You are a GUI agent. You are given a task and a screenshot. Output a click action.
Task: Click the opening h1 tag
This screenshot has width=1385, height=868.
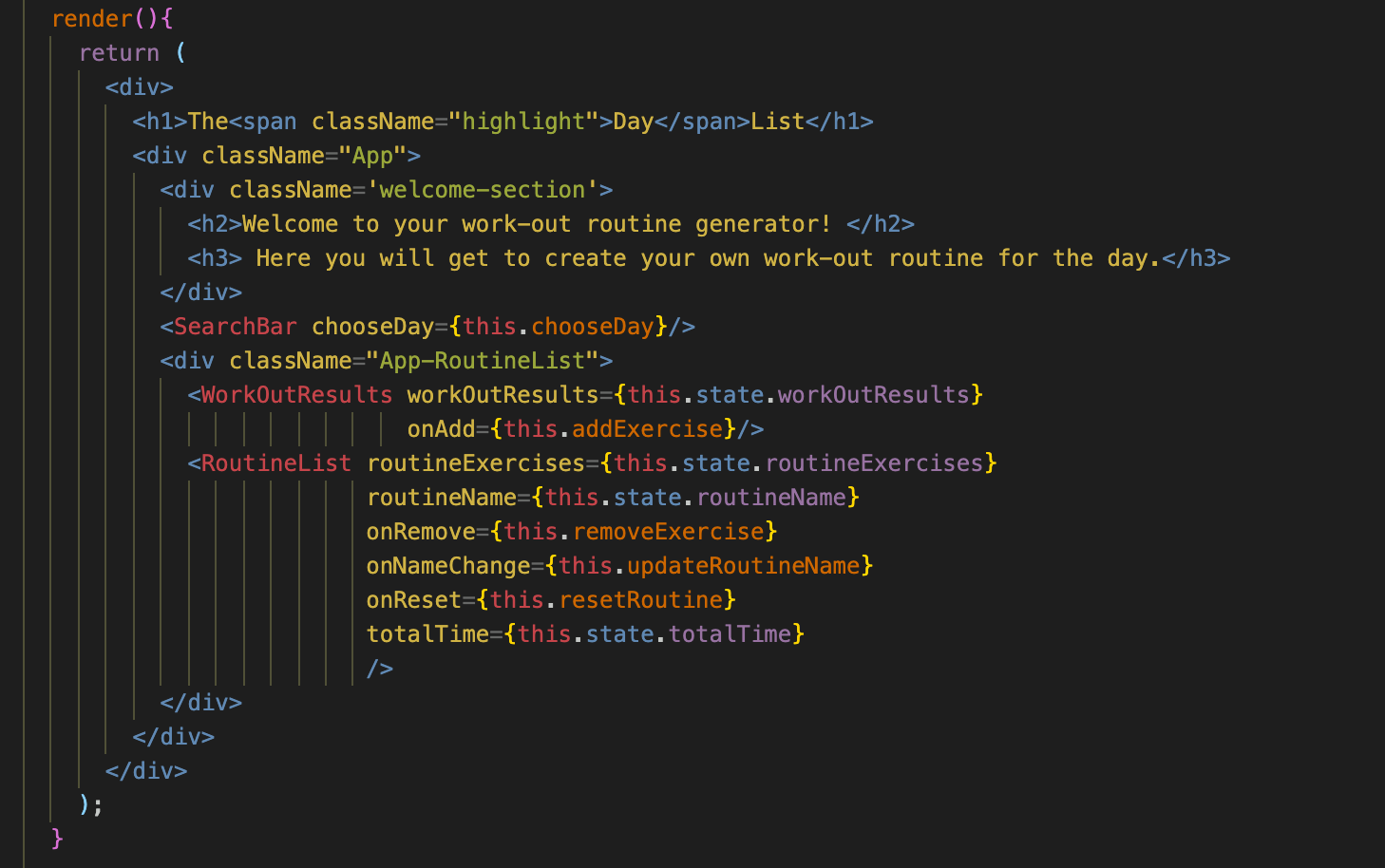tap(161, 122)
